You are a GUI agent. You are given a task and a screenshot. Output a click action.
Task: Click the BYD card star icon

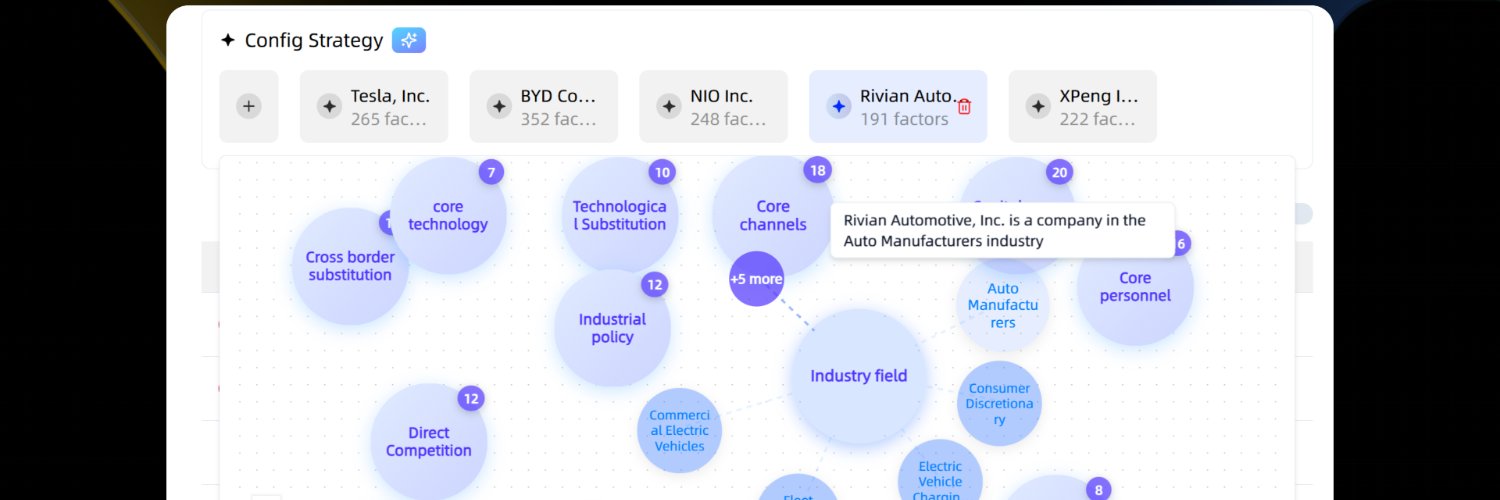click(499, 106)
